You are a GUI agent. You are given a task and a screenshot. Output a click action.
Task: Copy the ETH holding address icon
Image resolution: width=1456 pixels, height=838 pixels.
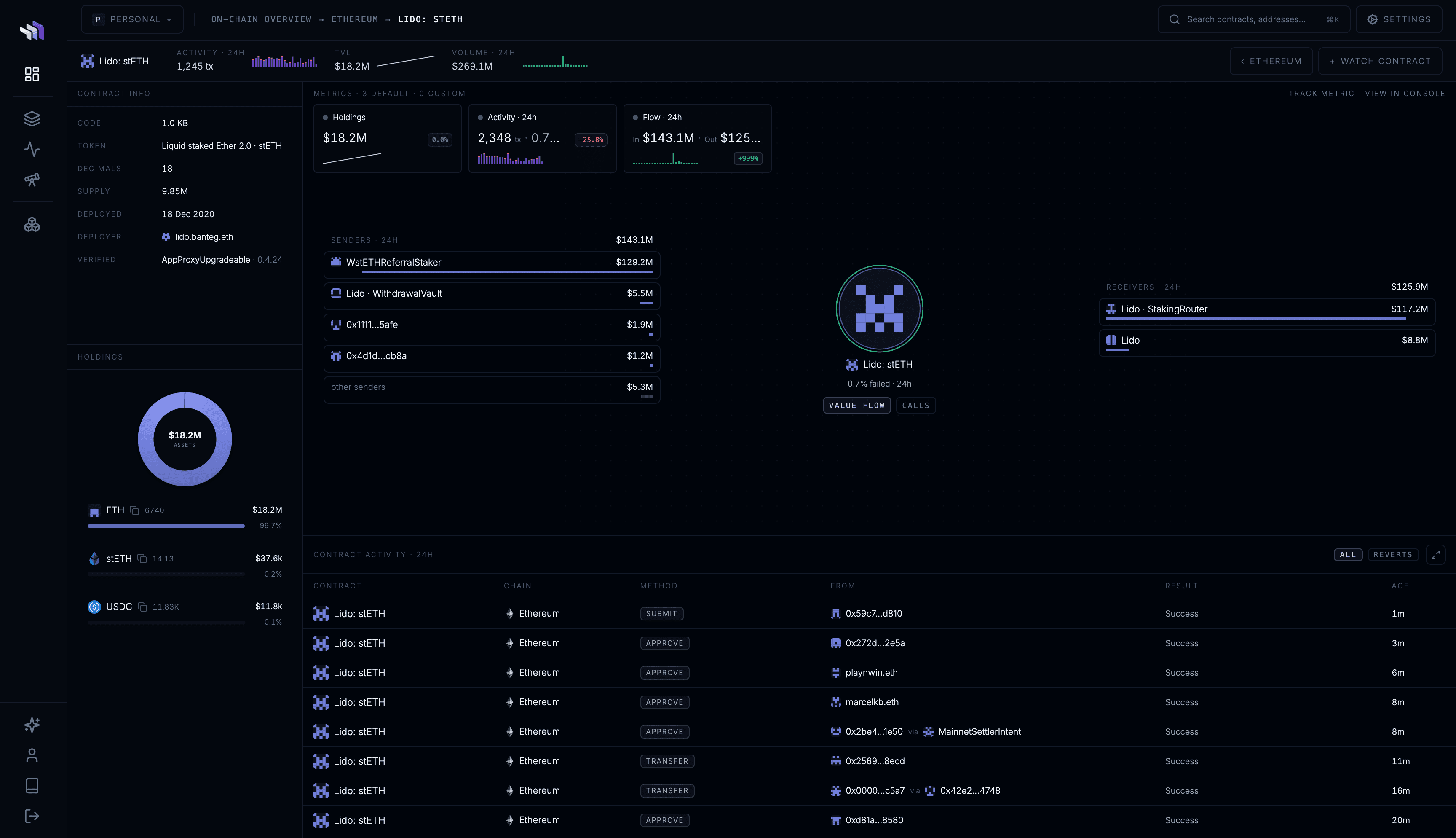[134, 510]
